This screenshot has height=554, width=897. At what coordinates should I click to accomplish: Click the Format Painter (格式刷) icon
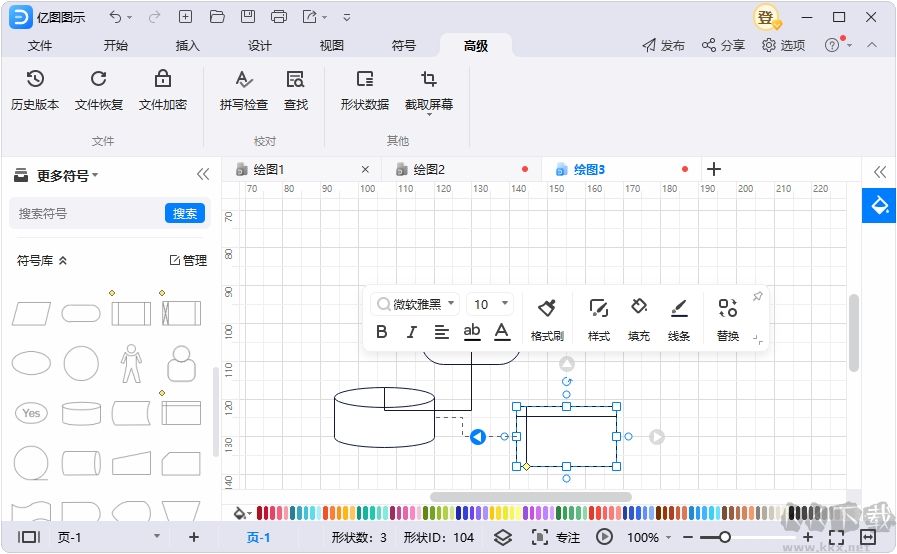pos(547,308)
